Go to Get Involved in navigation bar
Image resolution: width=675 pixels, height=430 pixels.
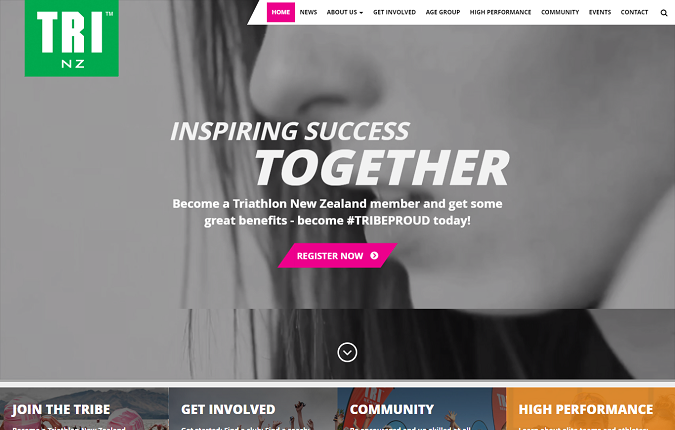[x=394, y=12]
